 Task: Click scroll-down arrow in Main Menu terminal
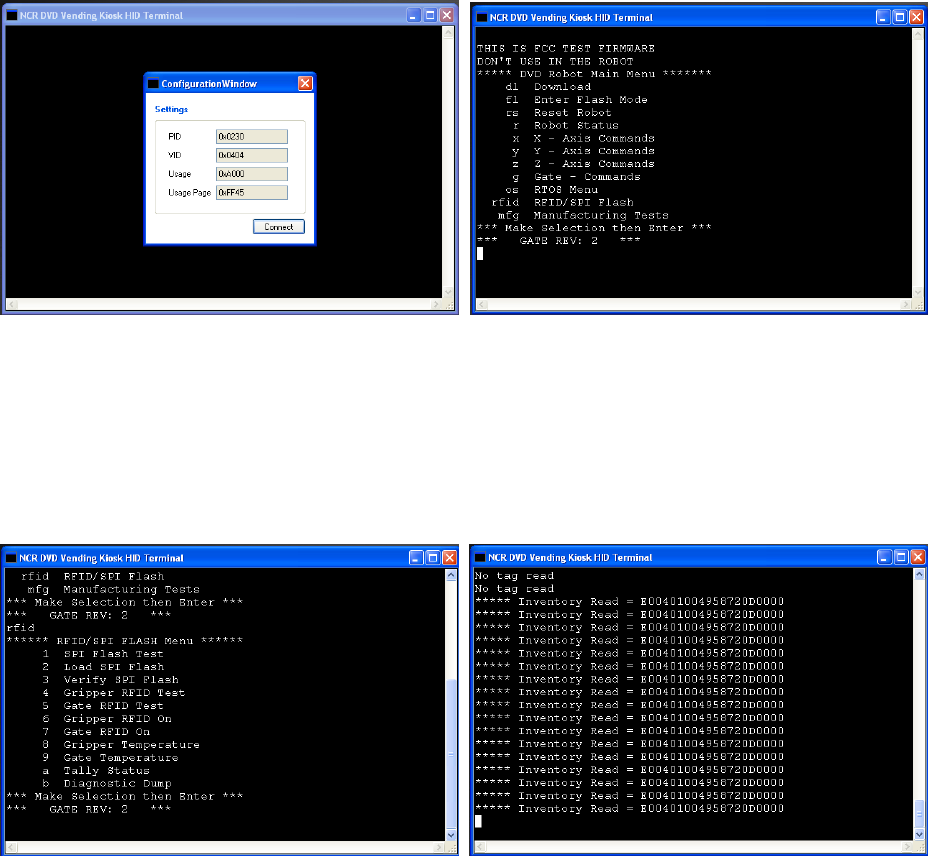click(x=918, y=293)
